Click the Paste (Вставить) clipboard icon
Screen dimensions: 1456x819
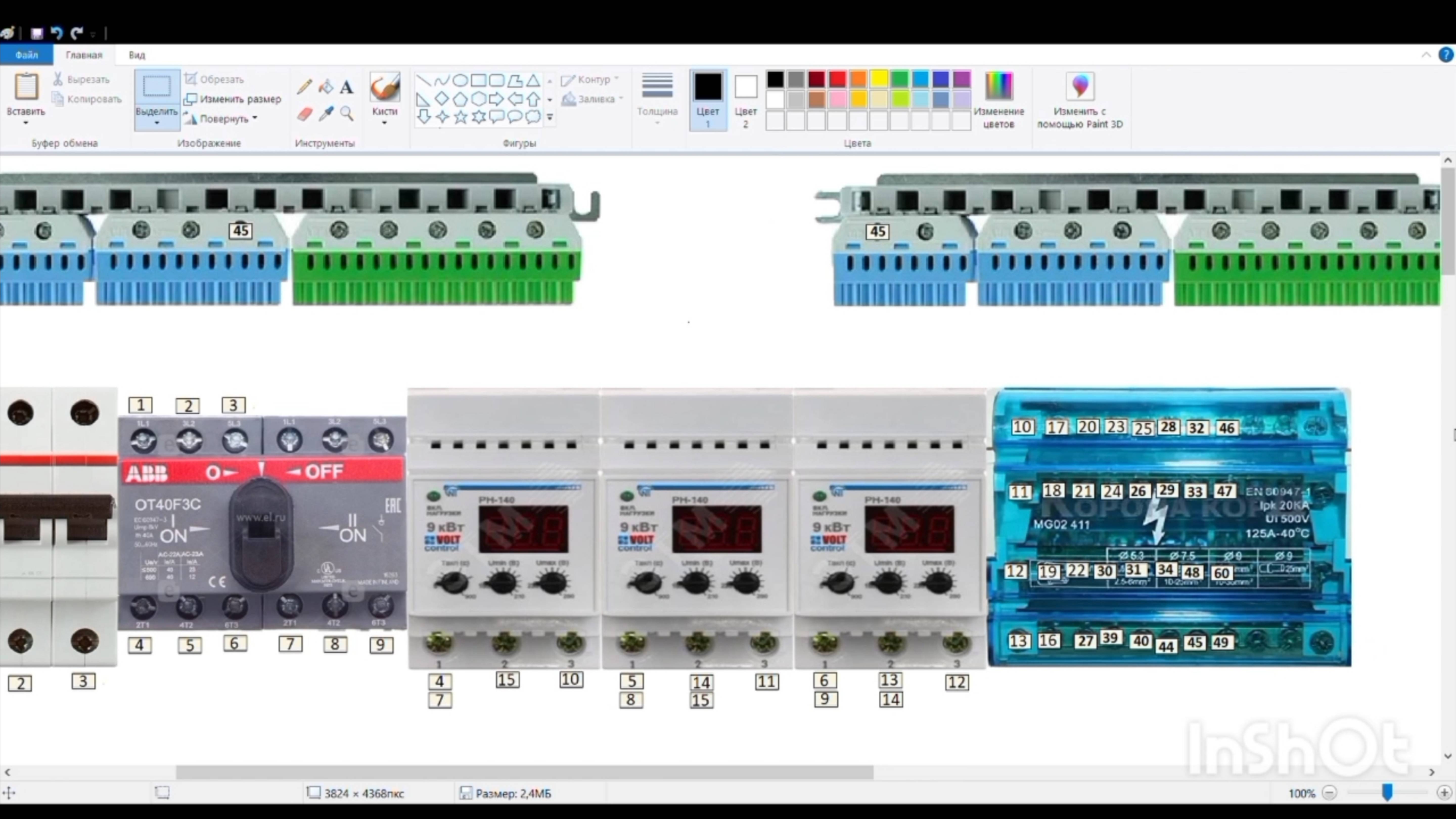click(x=26, y=86)
